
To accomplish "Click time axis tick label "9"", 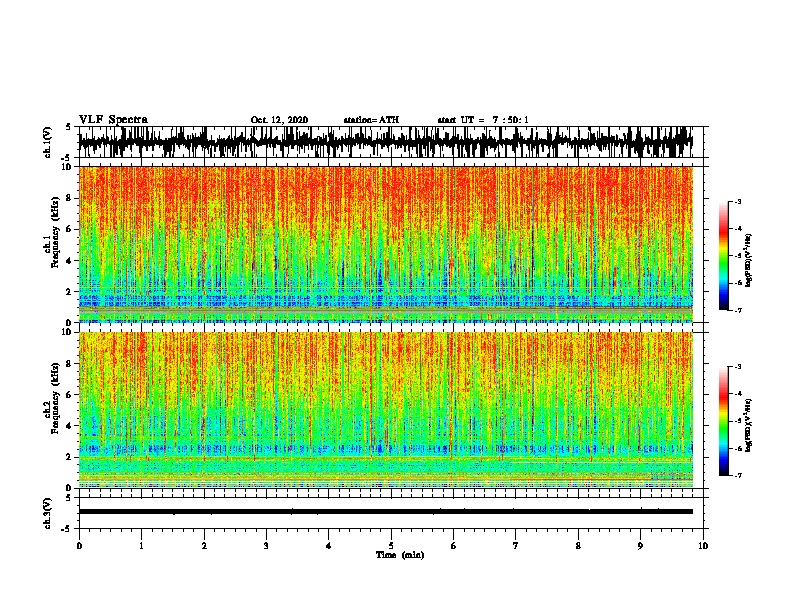I will pos(640,546).
